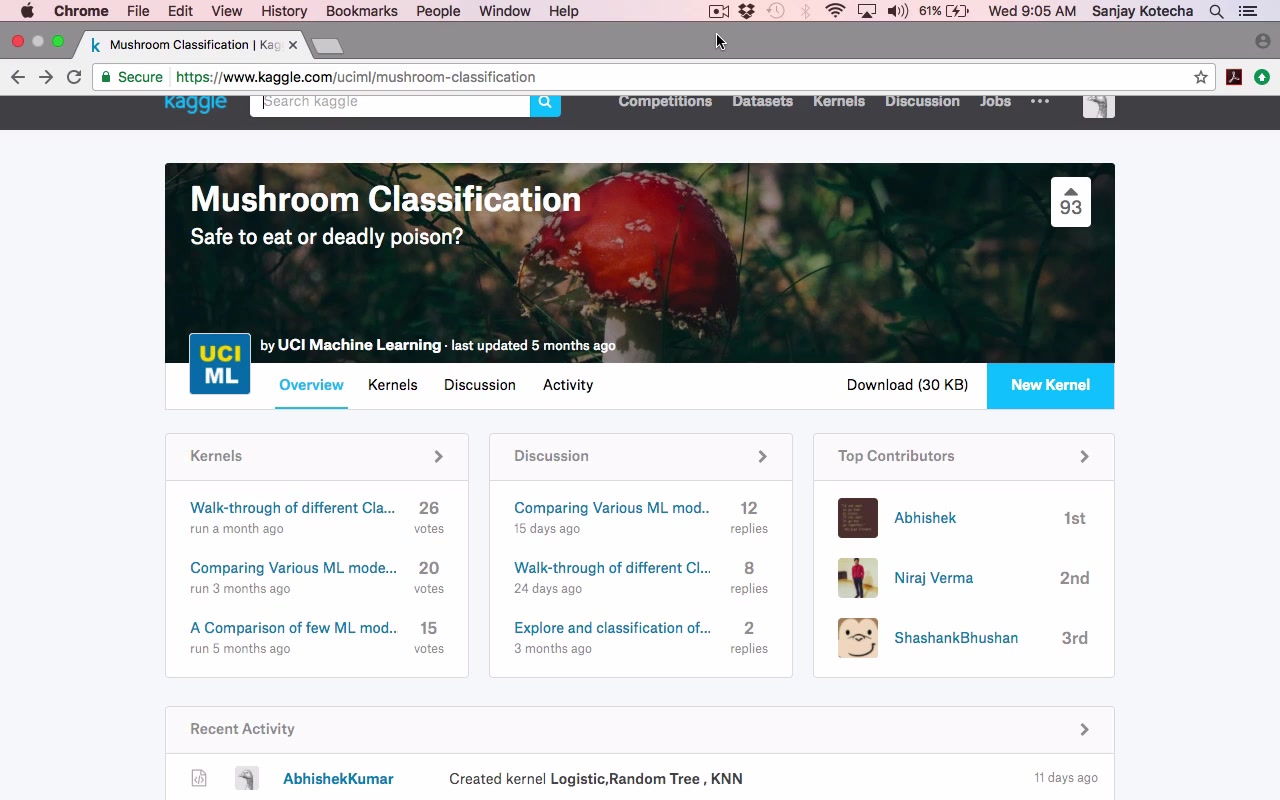The height and width of the screenshot is (800, 1280).
Task: Open contributor Abhishek's profile link
Action: [925, 518]
